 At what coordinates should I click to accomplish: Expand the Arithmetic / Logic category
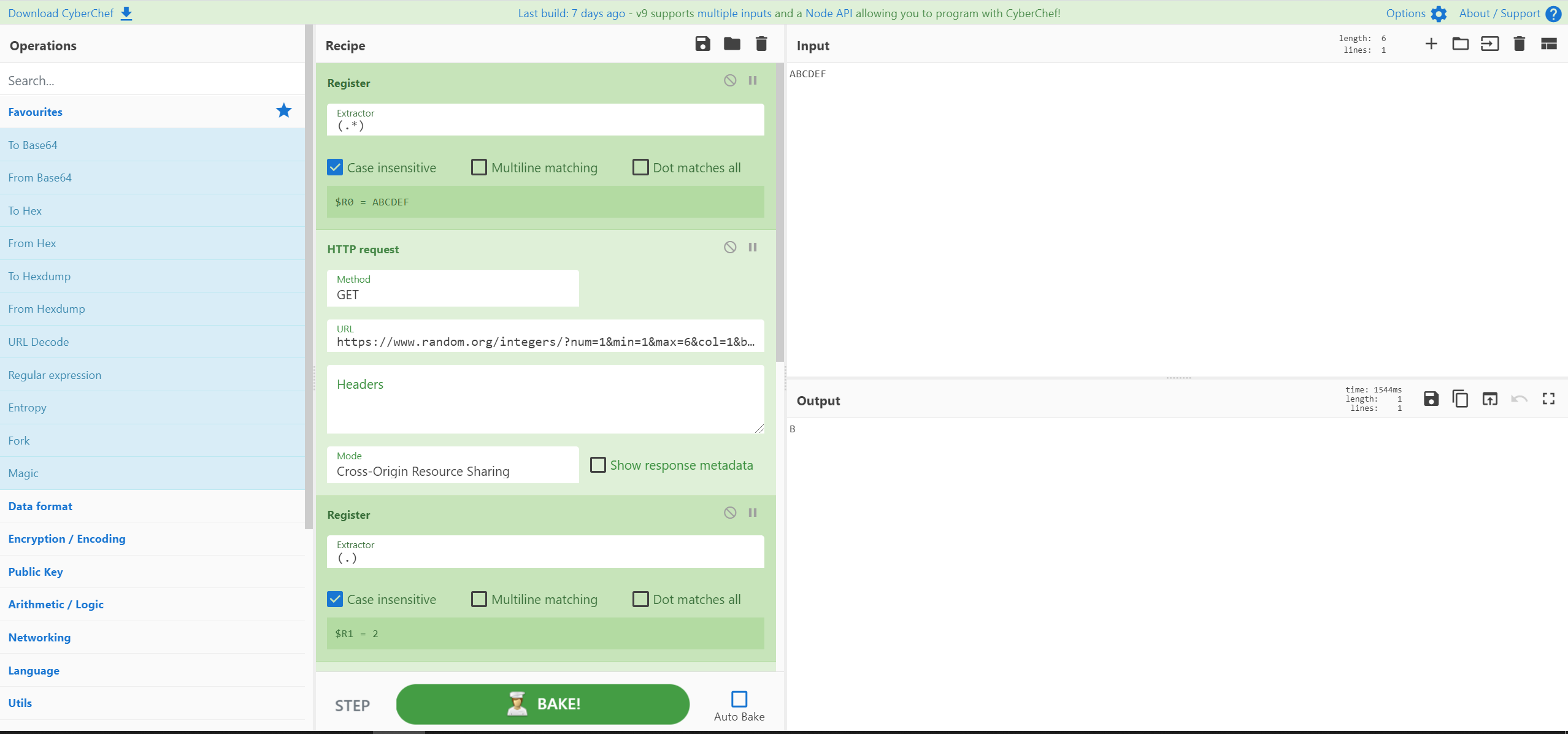[54, 604]
